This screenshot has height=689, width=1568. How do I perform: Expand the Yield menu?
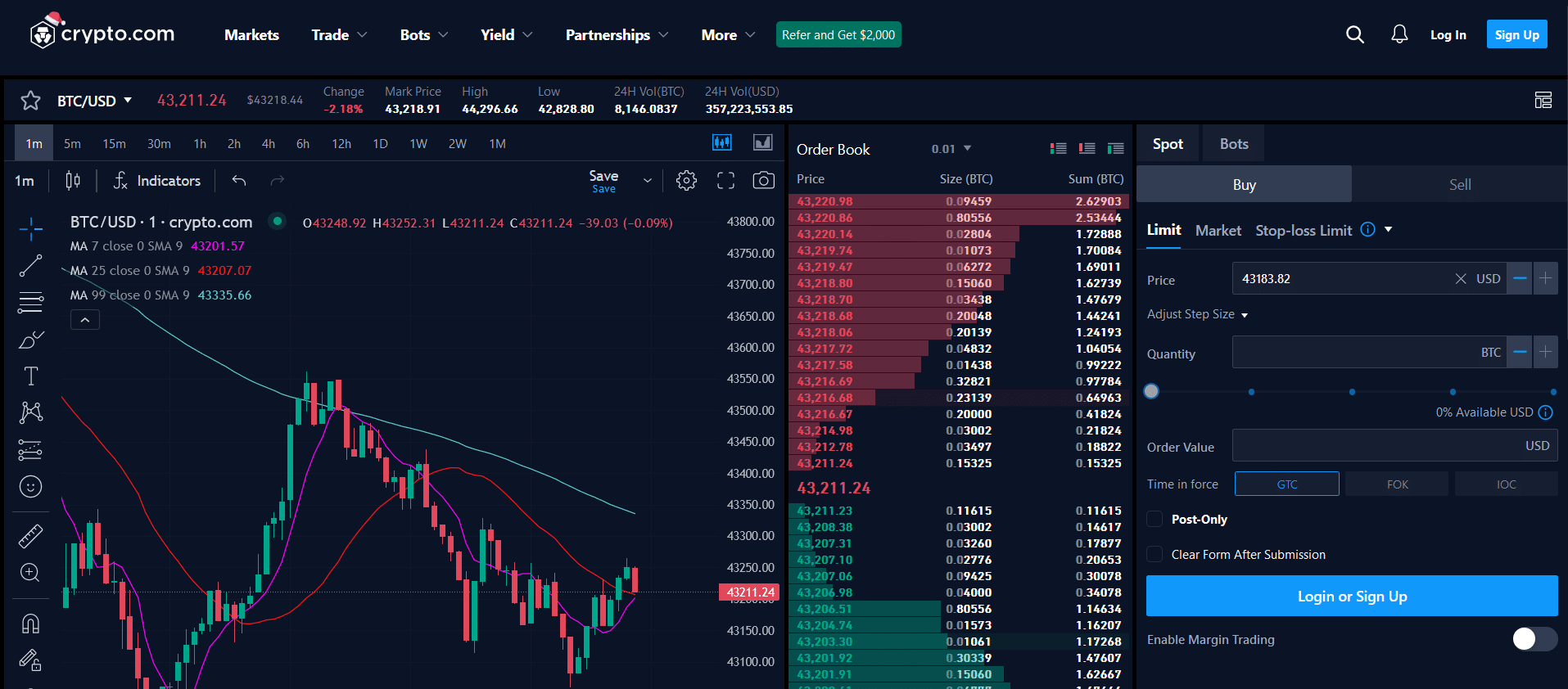(507, 34)
